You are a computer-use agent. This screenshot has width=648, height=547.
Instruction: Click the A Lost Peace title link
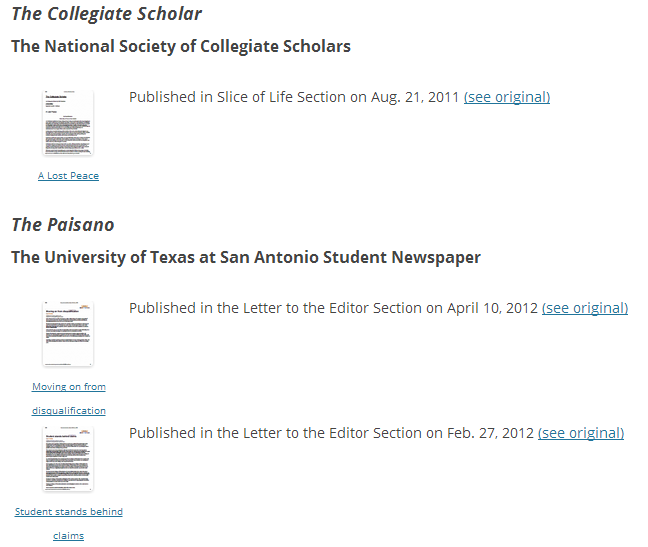coord(68,176)
